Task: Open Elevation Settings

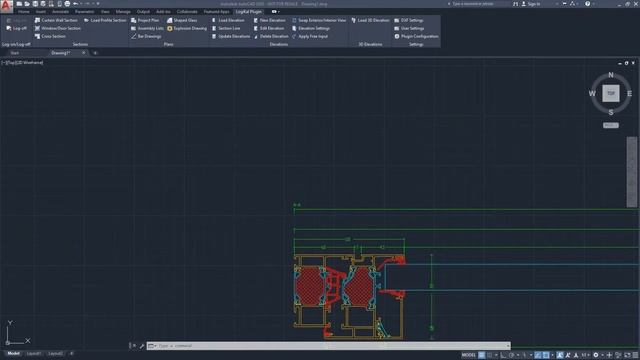Action: pyautogui.click(x=311, y=28)
